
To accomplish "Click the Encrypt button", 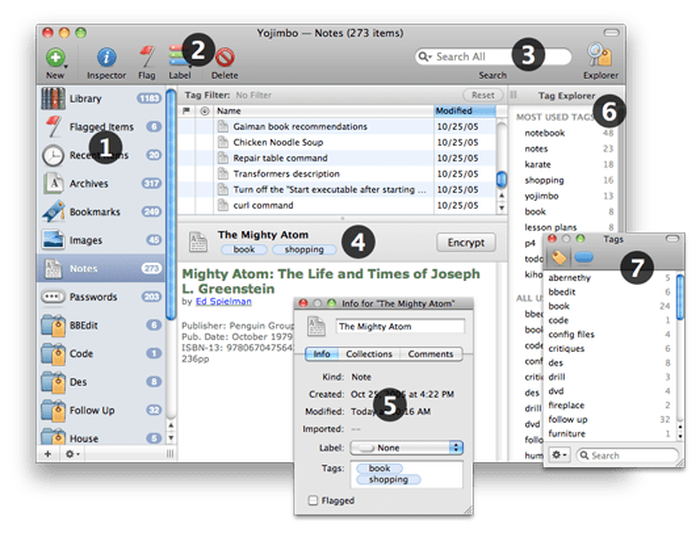I will pos(466,242).
